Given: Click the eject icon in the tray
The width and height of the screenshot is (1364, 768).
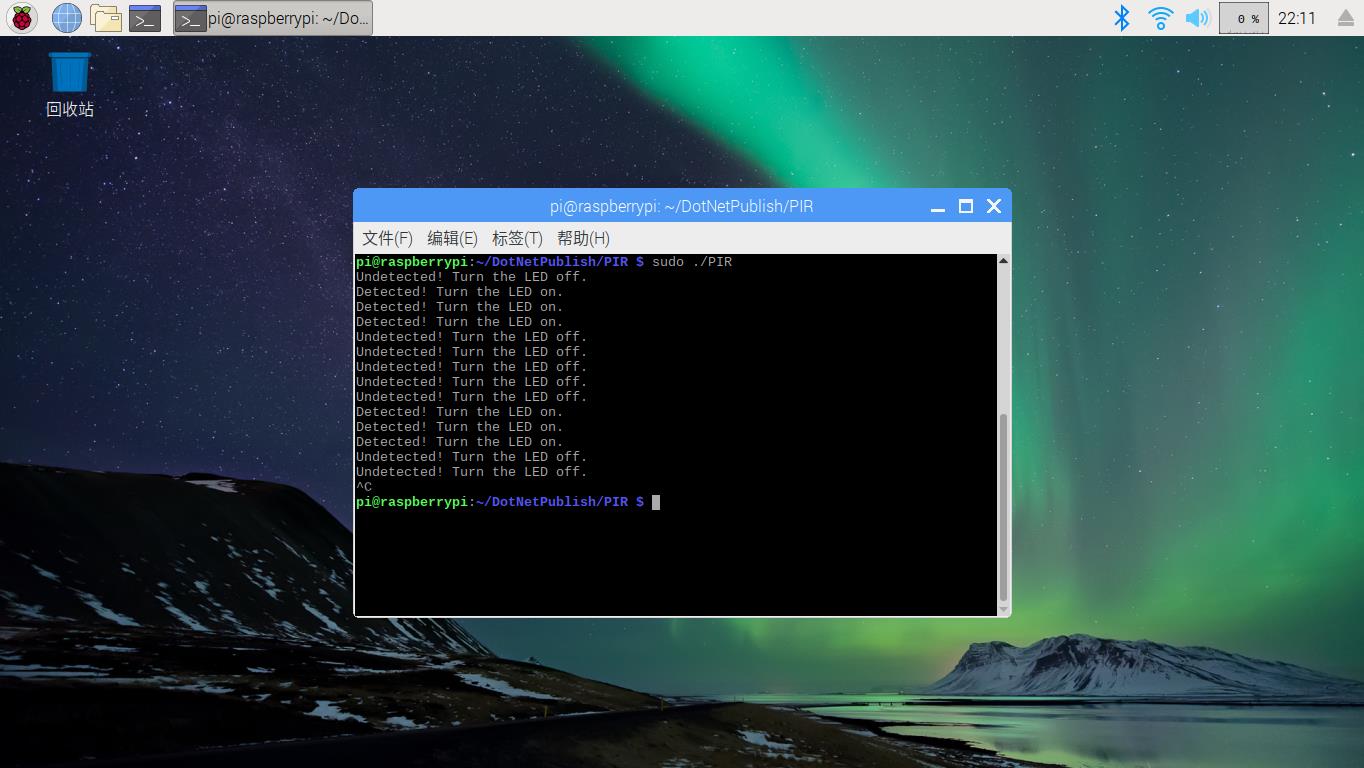Looking at the screenshot, I should 1345,18.
